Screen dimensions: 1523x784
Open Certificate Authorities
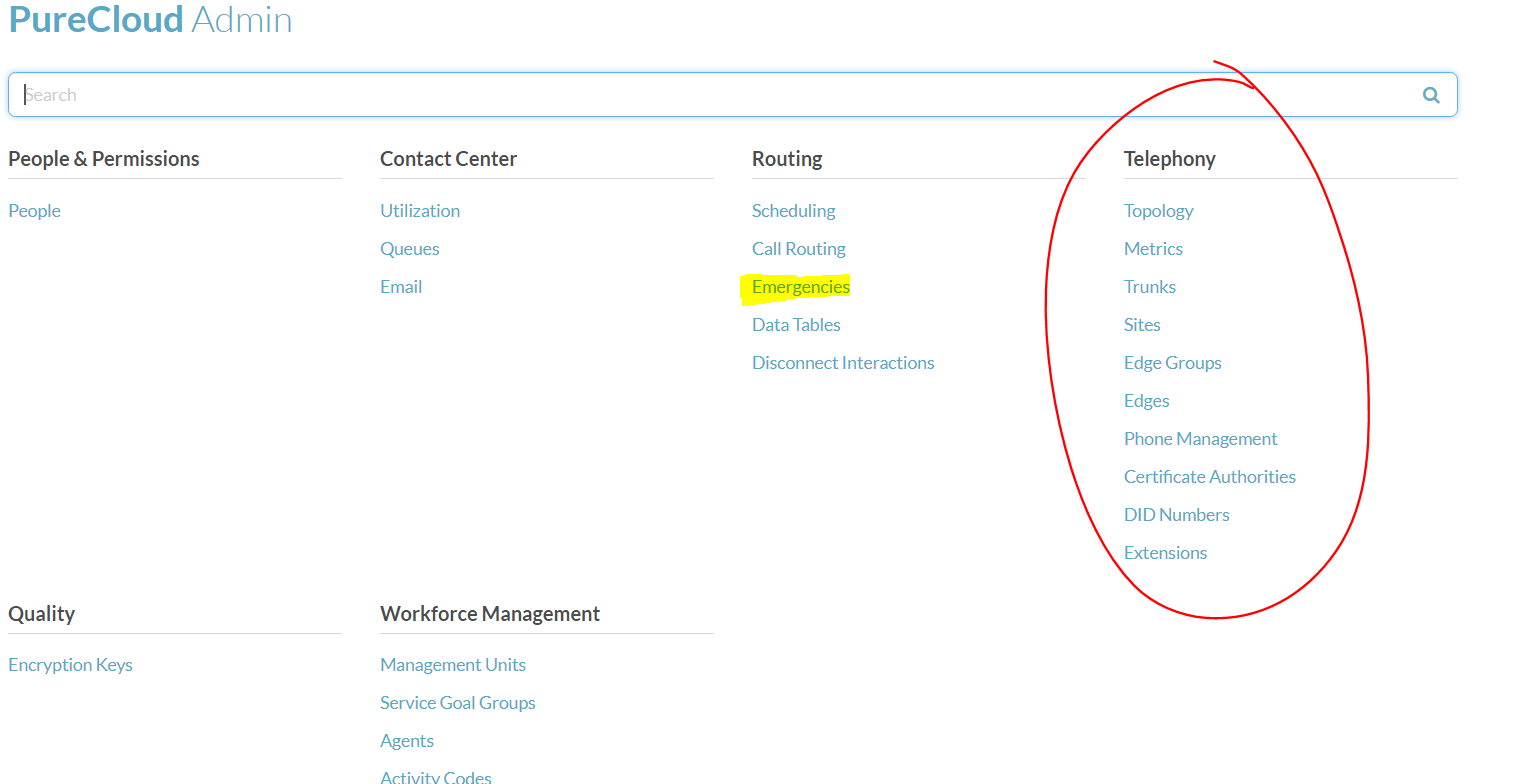pyautogui.click(x=1210, y=477)
